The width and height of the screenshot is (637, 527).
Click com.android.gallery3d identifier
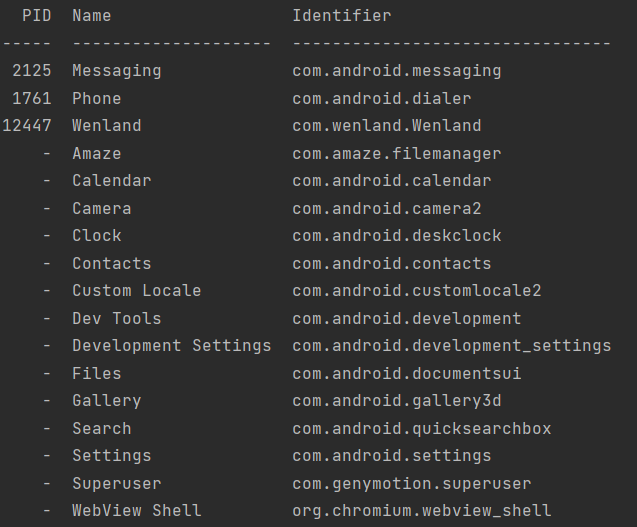coord(396,401)
